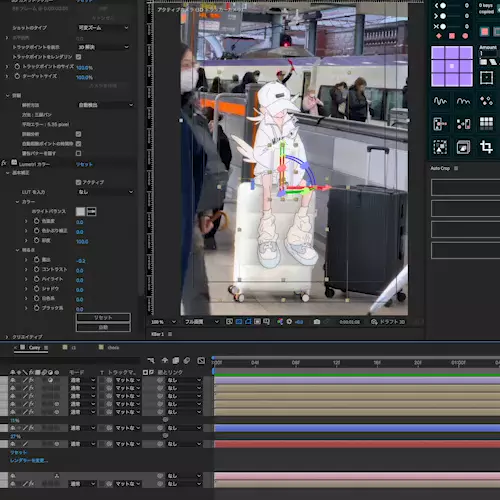Switch to the Carry composition tab
This screenshot has height=500, width=500.
tap(35, 347)
